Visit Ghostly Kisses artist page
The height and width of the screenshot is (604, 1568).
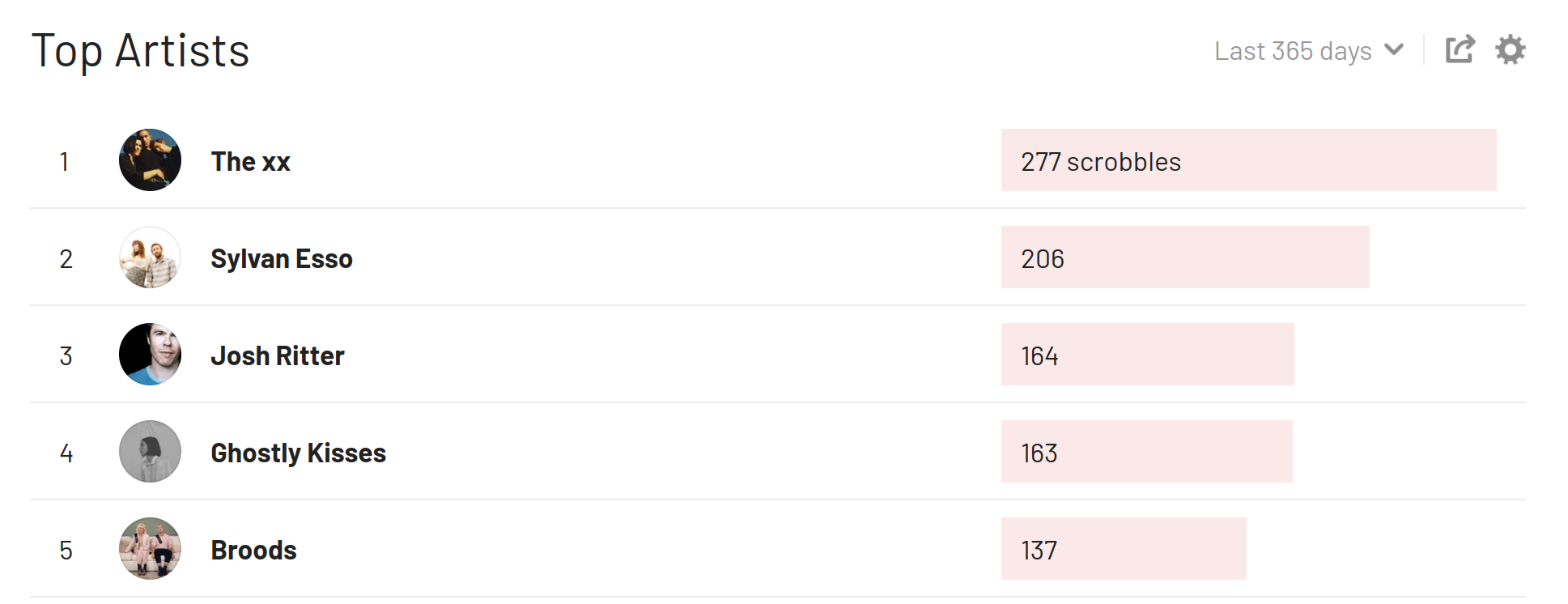(298, 453)
